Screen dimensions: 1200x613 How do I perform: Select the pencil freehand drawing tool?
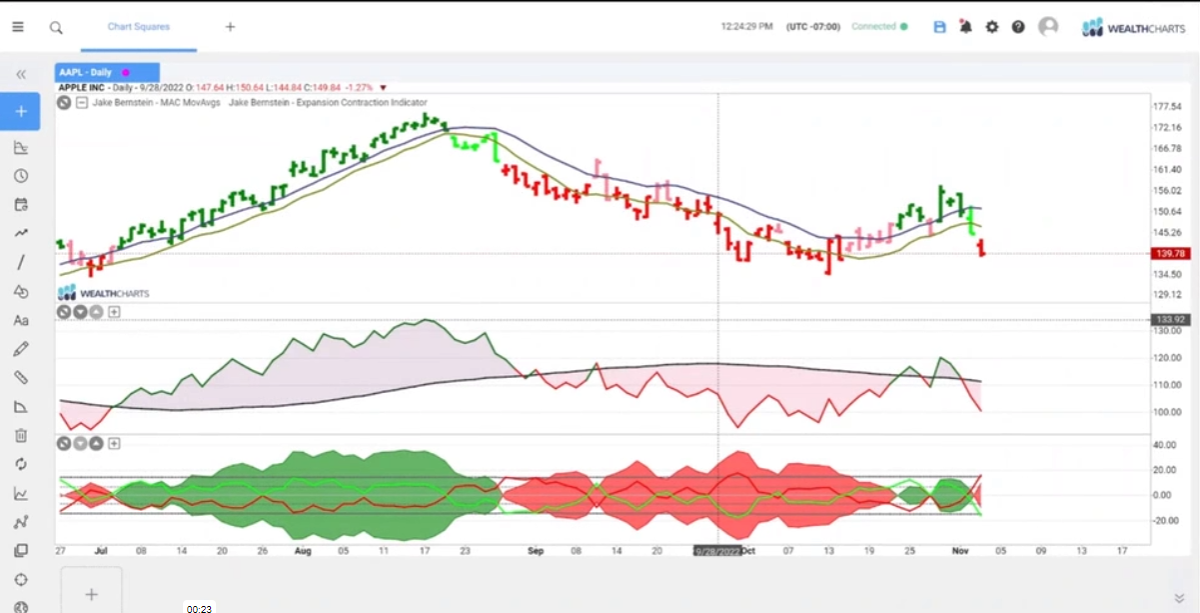[20, 349]
